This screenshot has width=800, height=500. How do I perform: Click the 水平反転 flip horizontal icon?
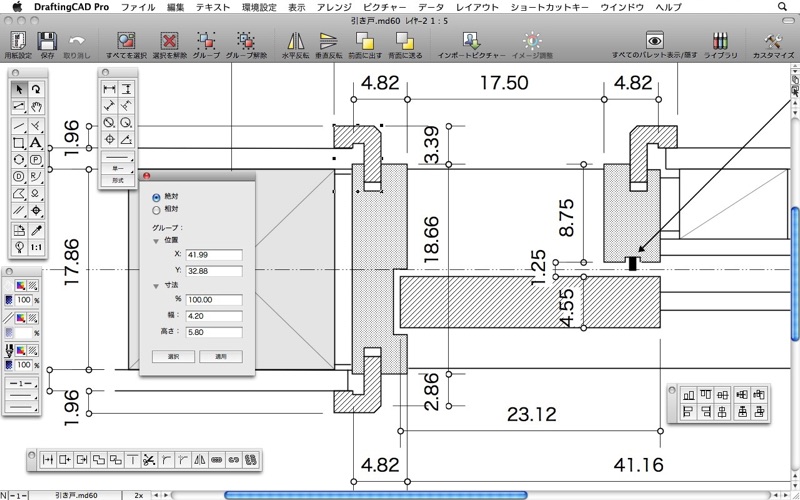(296, 41)
